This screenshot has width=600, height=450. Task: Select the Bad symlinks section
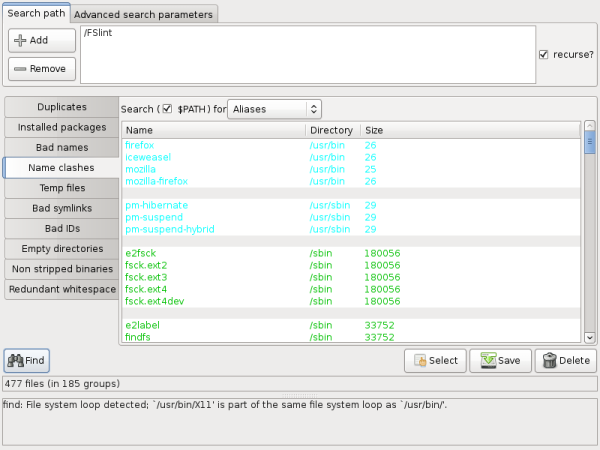point(61,207)
